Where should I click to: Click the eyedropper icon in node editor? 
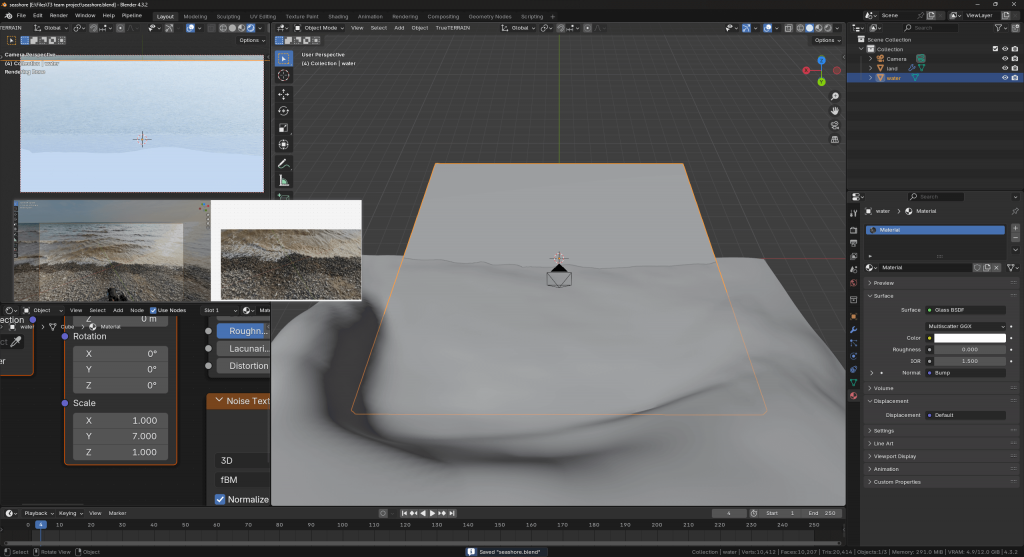pyautogui.click(x=16, y=342)
